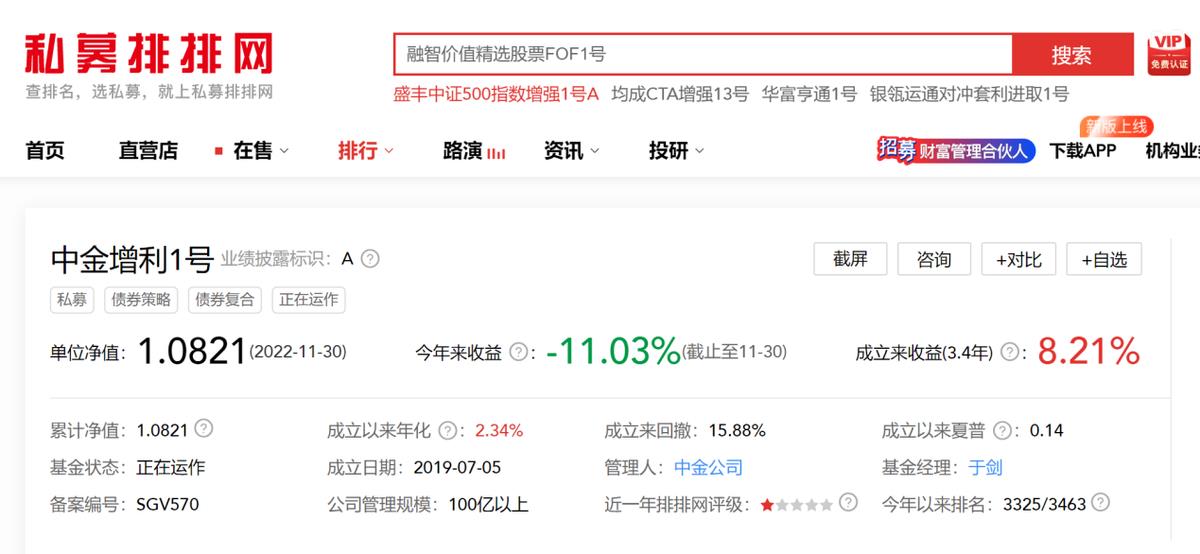This screenshot has height=554, width=1200.
Task: Open the 直营店 navigation item
Action: [148, 151]
